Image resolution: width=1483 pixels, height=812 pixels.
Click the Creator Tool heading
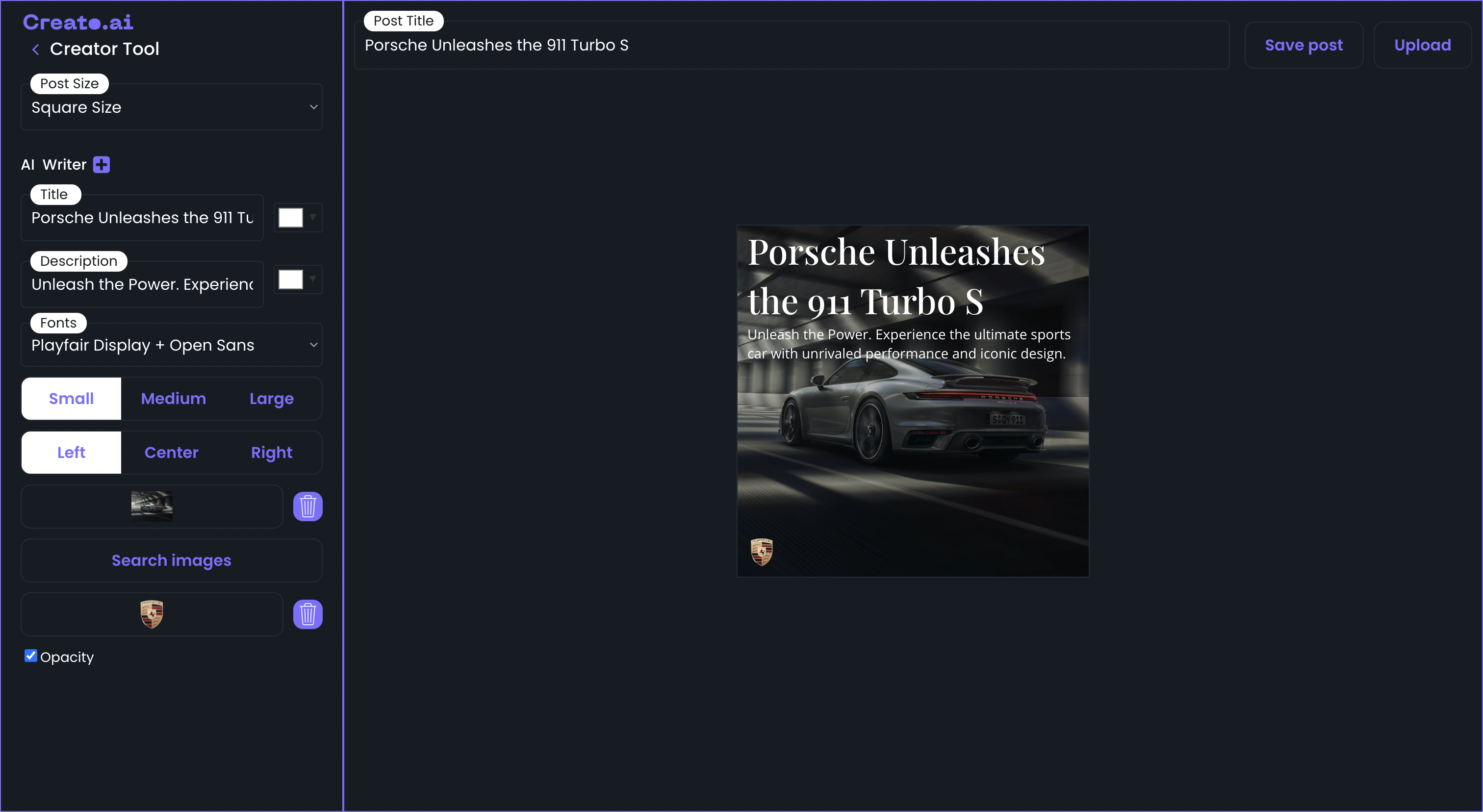[x=104, y=49]
